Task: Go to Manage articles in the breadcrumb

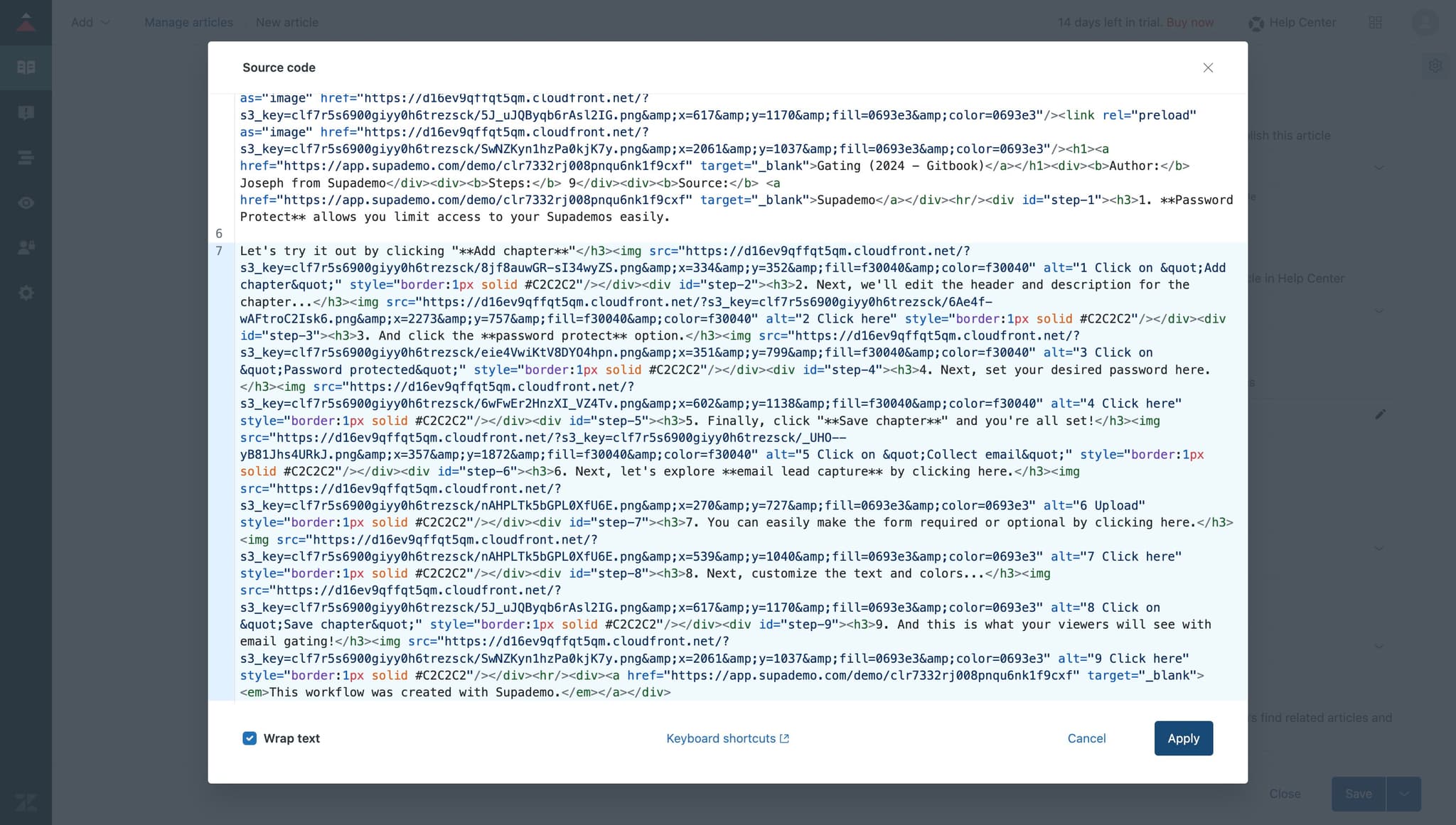Action: pyautogui.click(x=188, y=22)
